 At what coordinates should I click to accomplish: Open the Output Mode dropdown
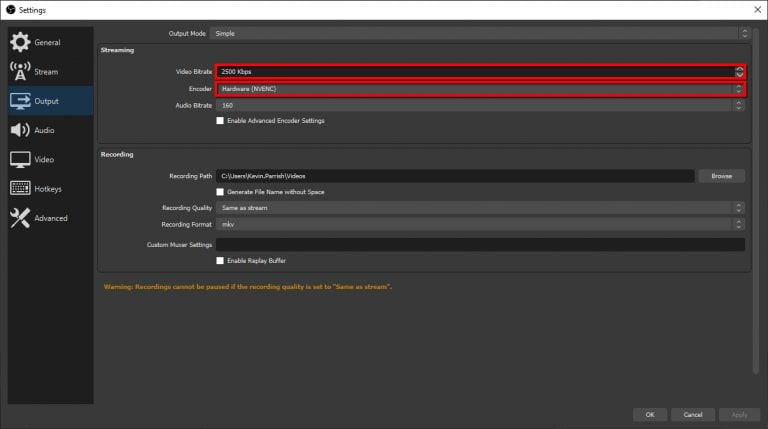(x=480, y=33)
